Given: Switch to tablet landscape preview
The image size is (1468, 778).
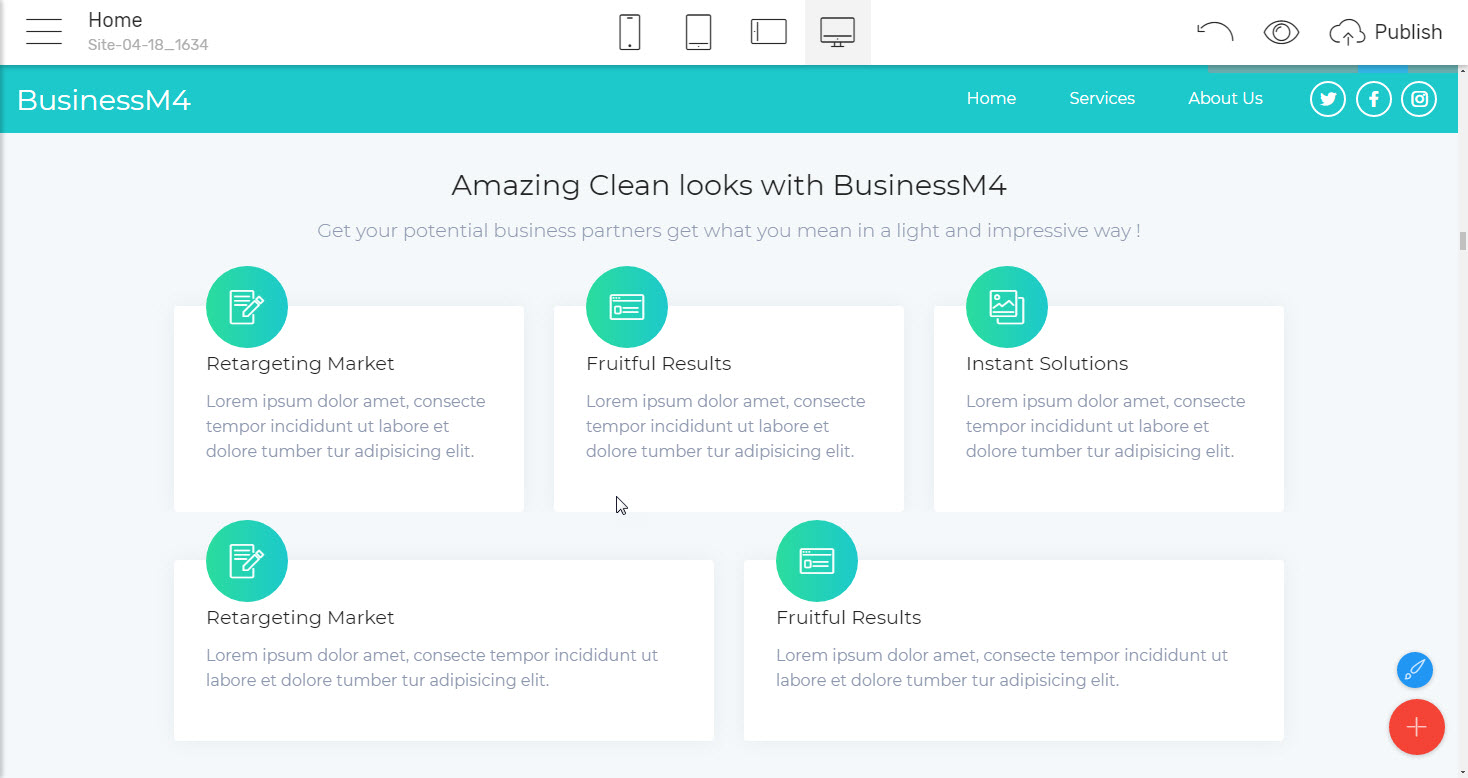Looking at the screenshot, I should [x=769, y=32].
